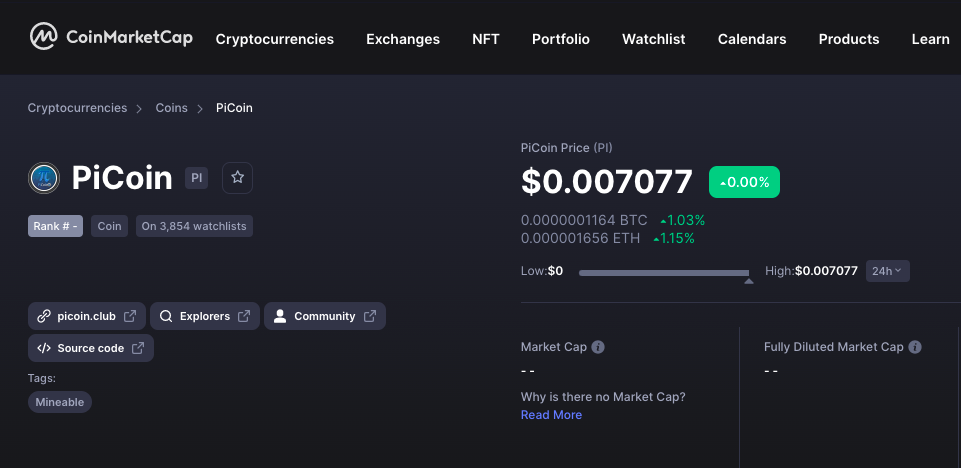Open the Learn menu
The width and height of the screenshot is (961, 468).
pyautogui.click(x=930, y=39)
